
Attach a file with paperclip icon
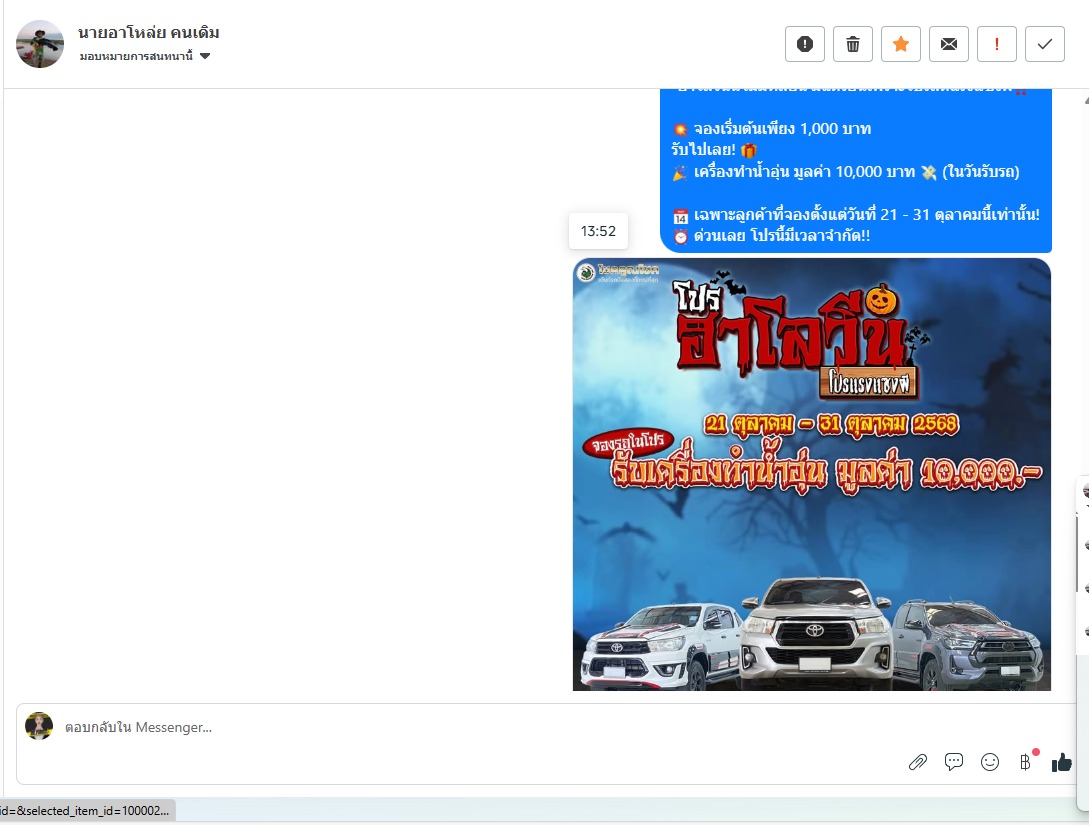pyautogui.click(x=917, y=762)
